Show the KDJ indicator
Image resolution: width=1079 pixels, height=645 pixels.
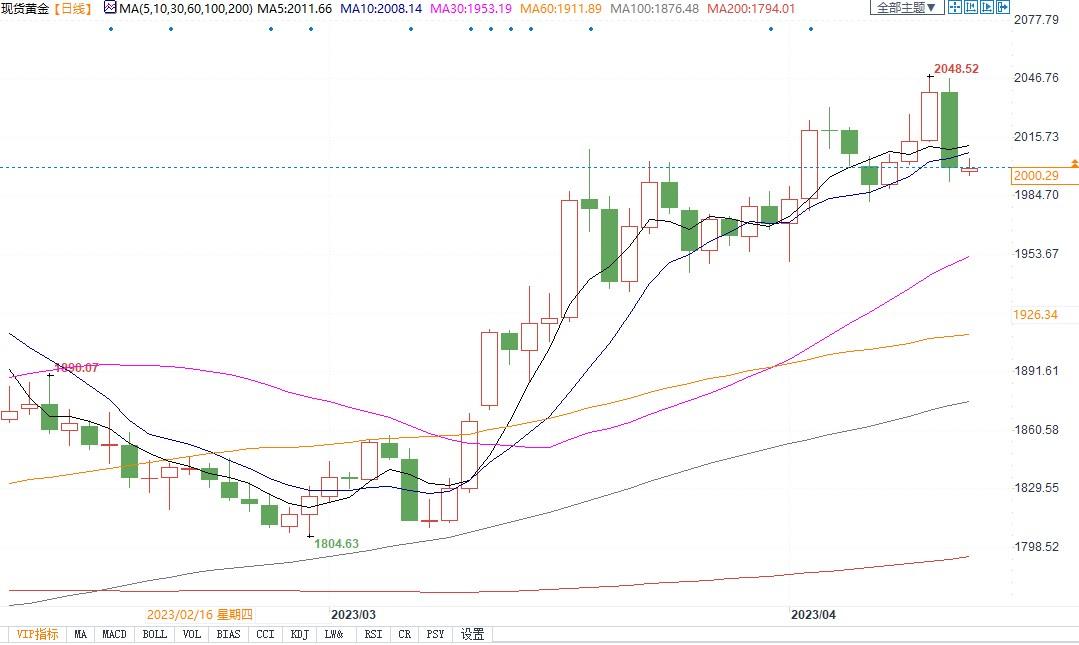pyautogui.click(x=299, y=634)
